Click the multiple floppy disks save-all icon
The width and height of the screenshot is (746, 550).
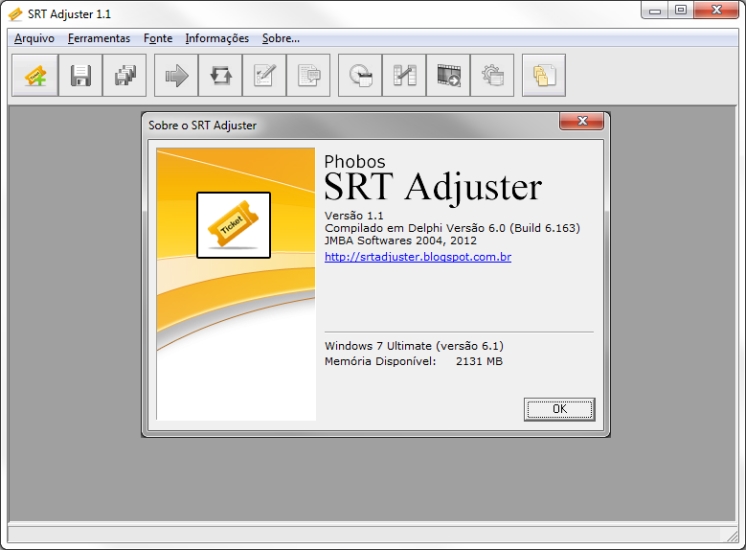click(125, 76)
